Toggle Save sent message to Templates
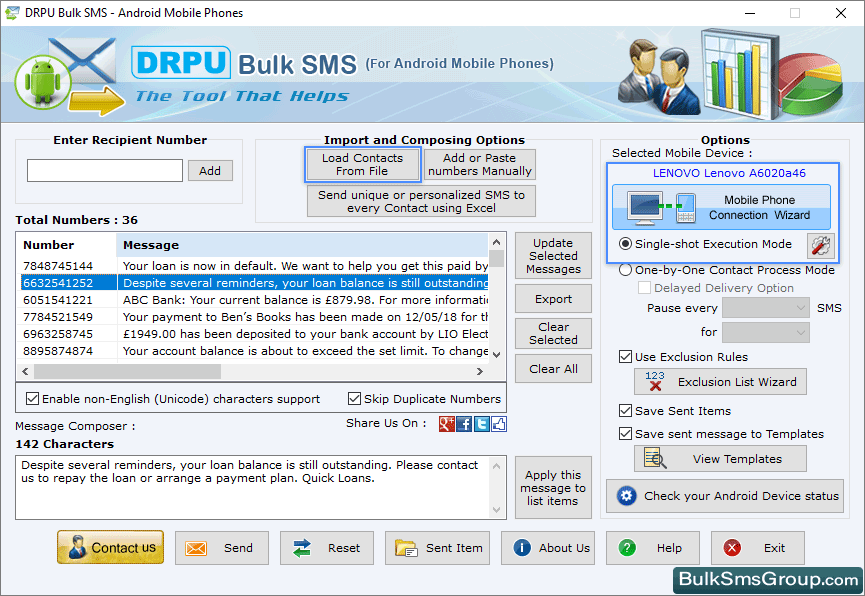Screen dimensions: 865x596 (625, 434)
